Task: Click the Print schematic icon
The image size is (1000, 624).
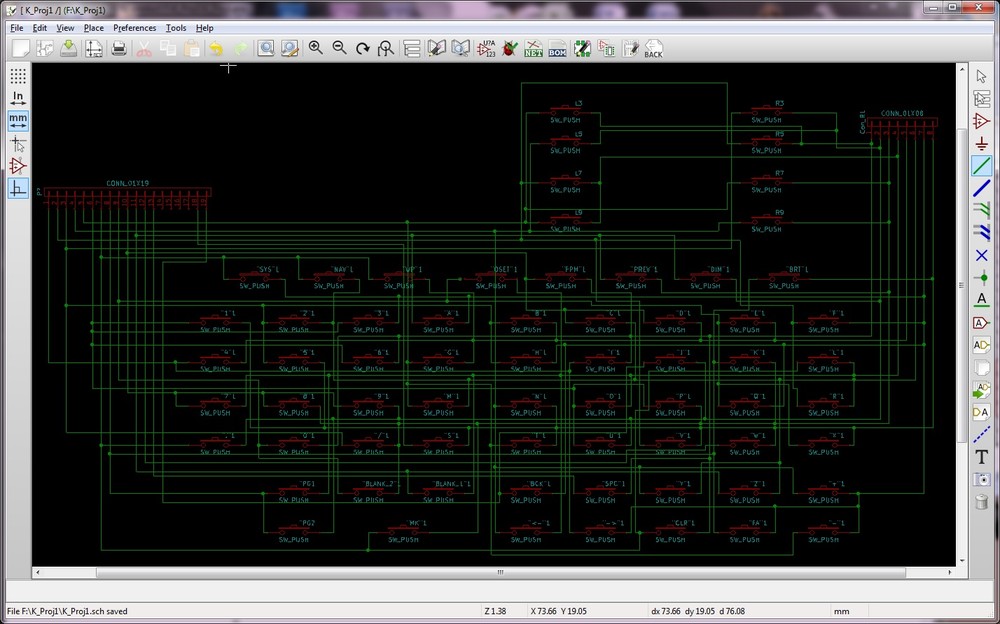Action: tap(119, 48)
